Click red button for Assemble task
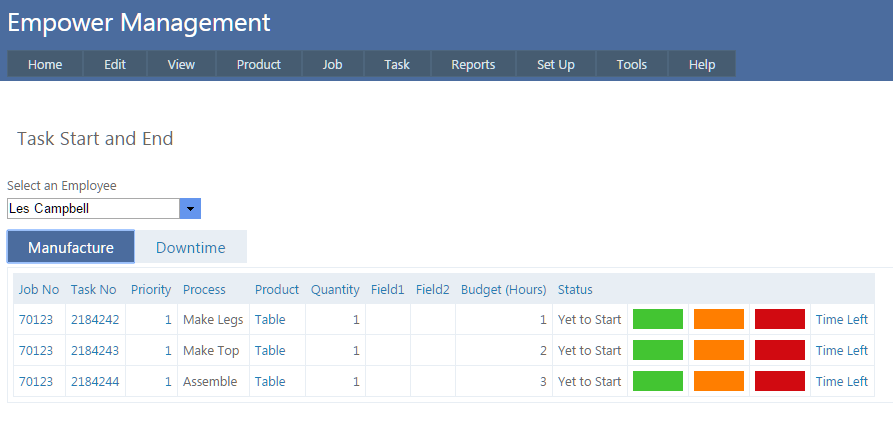 [779, 382]
